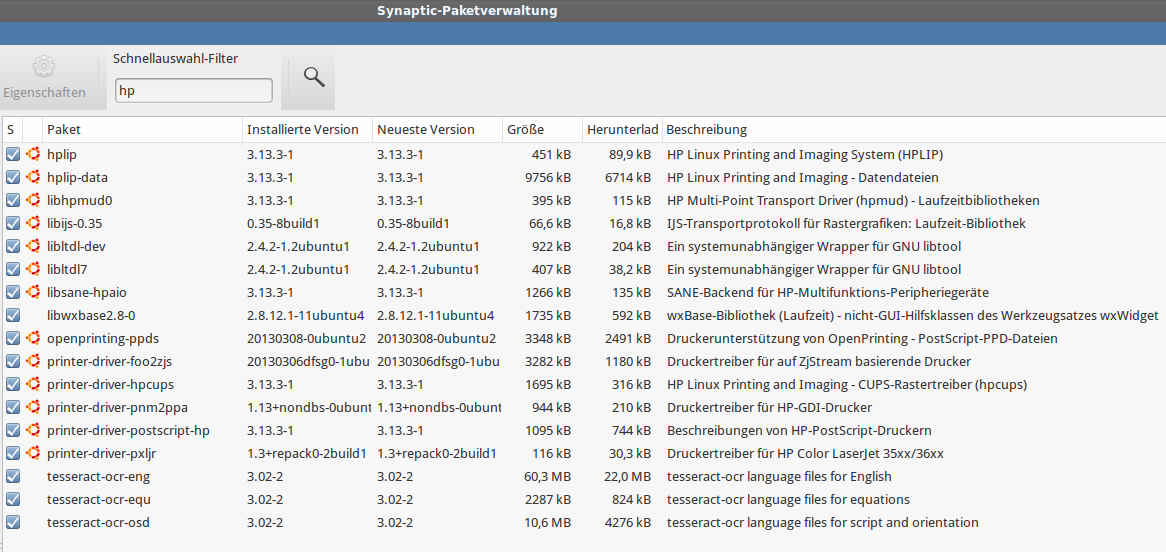Select the openprinting-ppds package name
The height and width of the screenshot is (552, 1166).
pyautogui.click(x=103, y=338)
